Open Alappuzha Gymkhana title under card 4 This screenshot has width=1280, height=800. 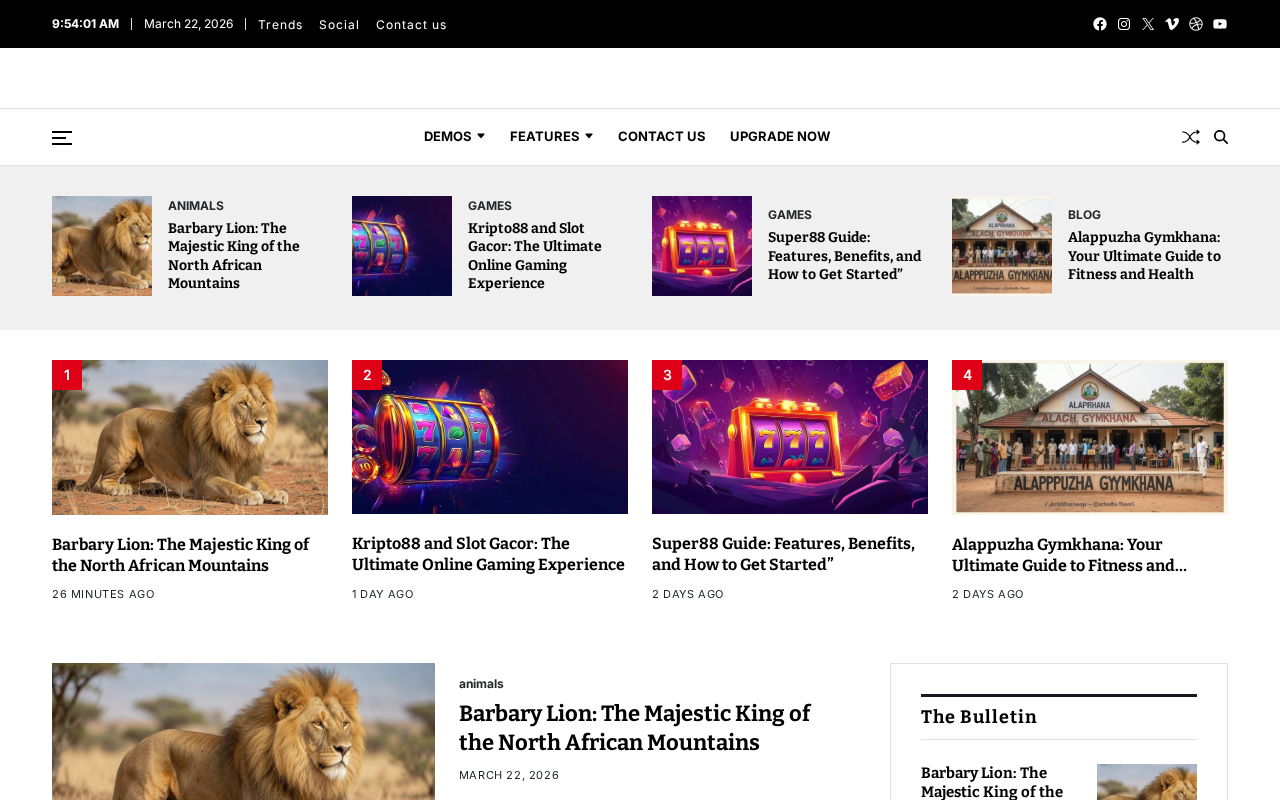pyautogui.click(x=1070, y=556)
